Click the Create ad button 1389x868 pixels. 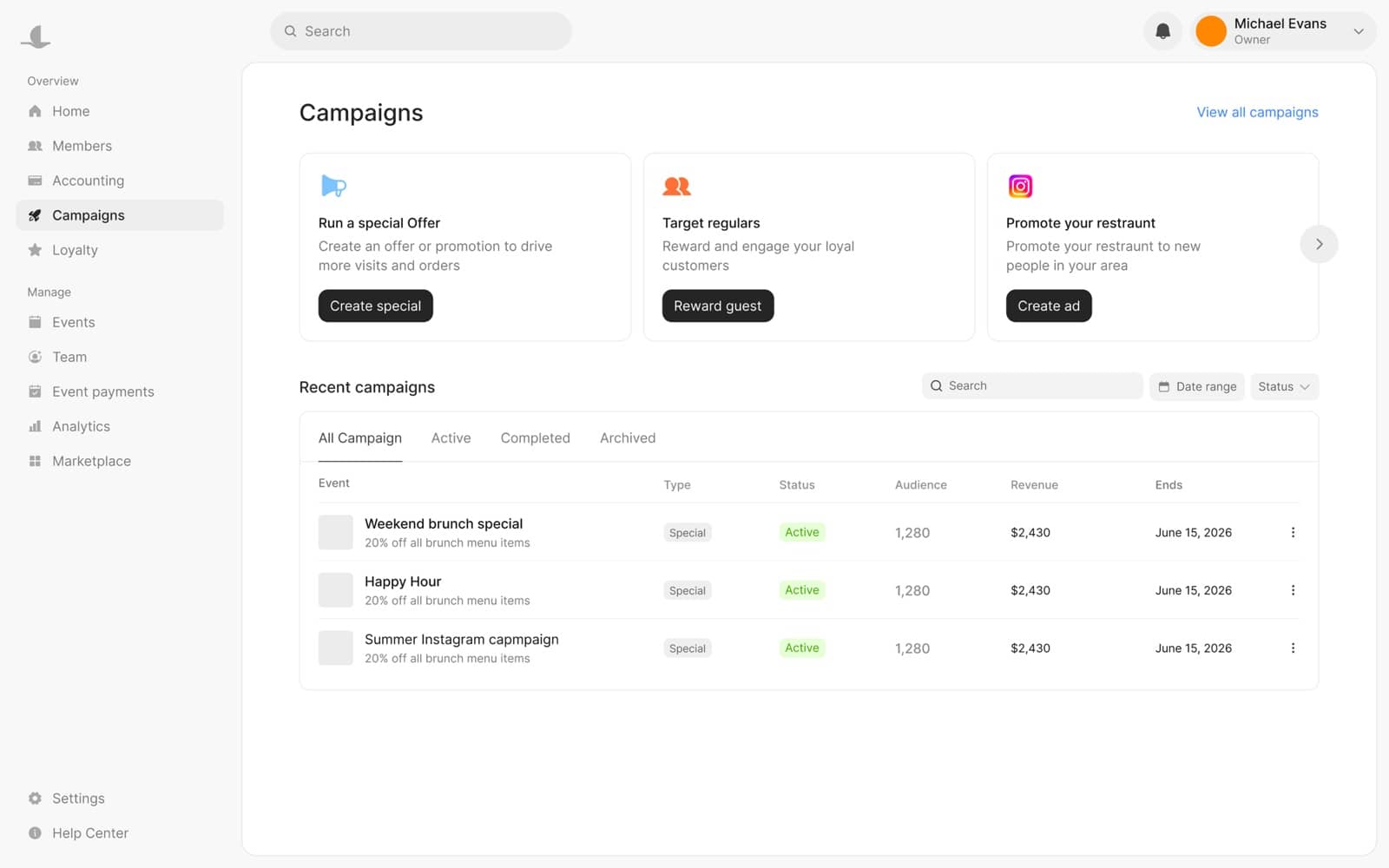(1049, 306)
